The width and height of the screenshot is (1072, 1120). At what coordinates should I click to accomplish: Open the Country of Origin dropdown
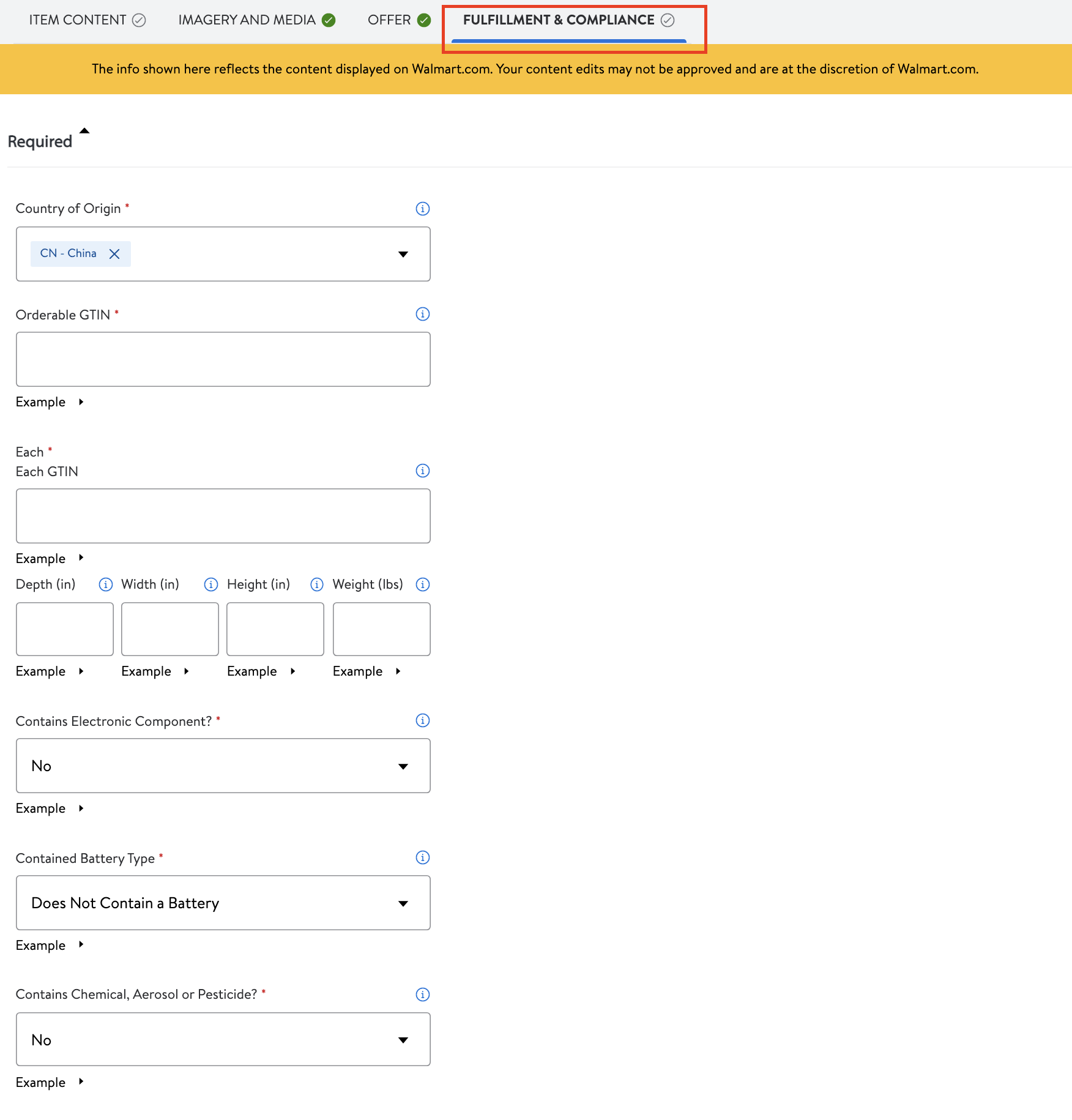coord(403,254)
